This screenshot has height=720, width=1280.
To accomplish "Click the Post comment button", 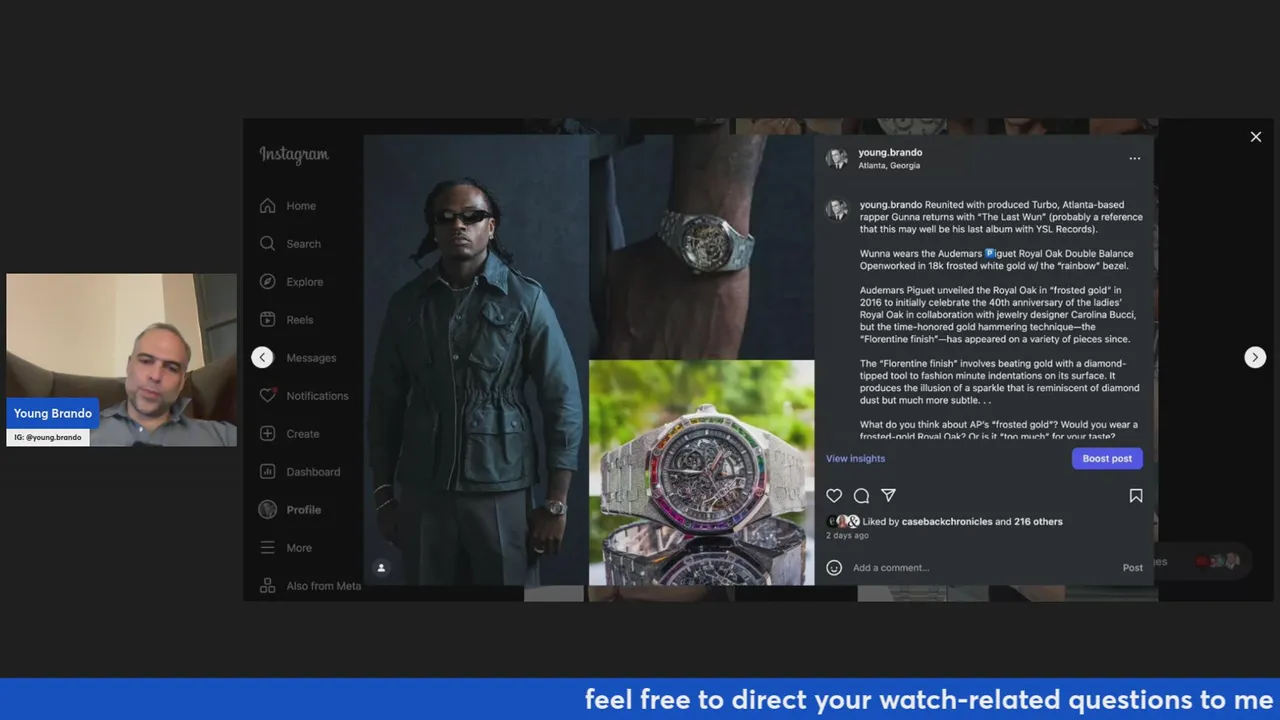I will click(1132, 568).
